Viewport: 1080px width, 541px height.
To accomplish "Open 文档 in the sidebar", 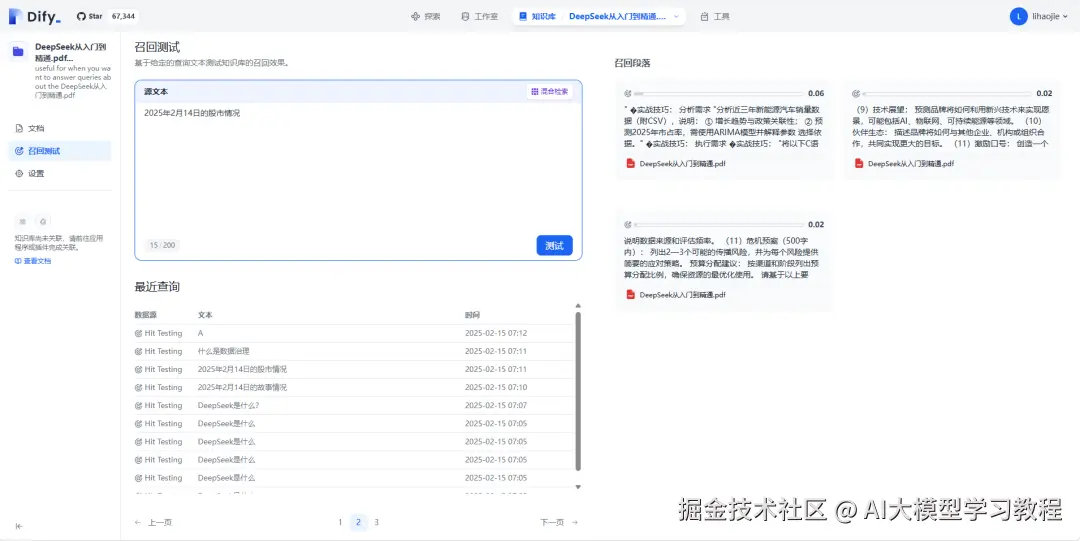I will [x=60, y=128].
